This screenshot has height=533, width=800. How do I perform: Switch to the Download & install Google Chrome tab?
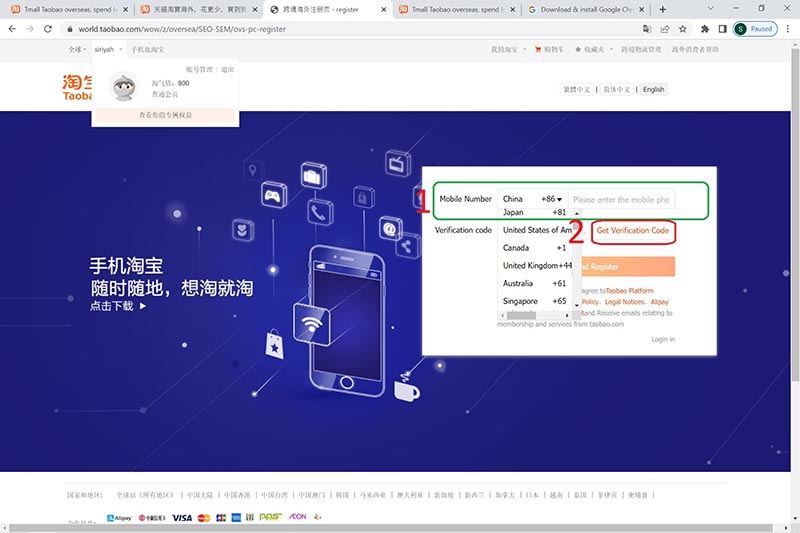pyautogui.click(x=587, y=9)
